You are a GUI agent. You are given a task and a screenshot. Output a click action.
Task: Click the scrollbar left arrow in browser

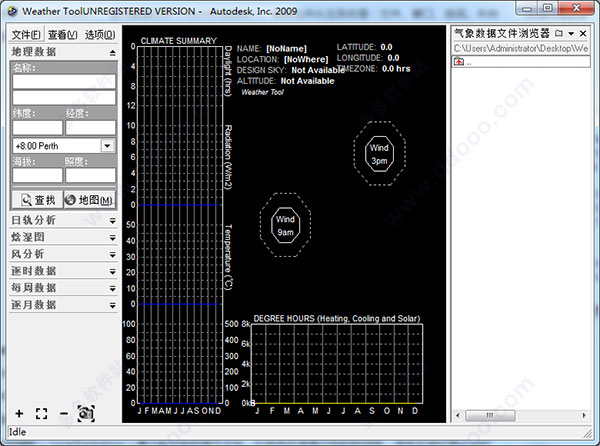pos(458,415)
